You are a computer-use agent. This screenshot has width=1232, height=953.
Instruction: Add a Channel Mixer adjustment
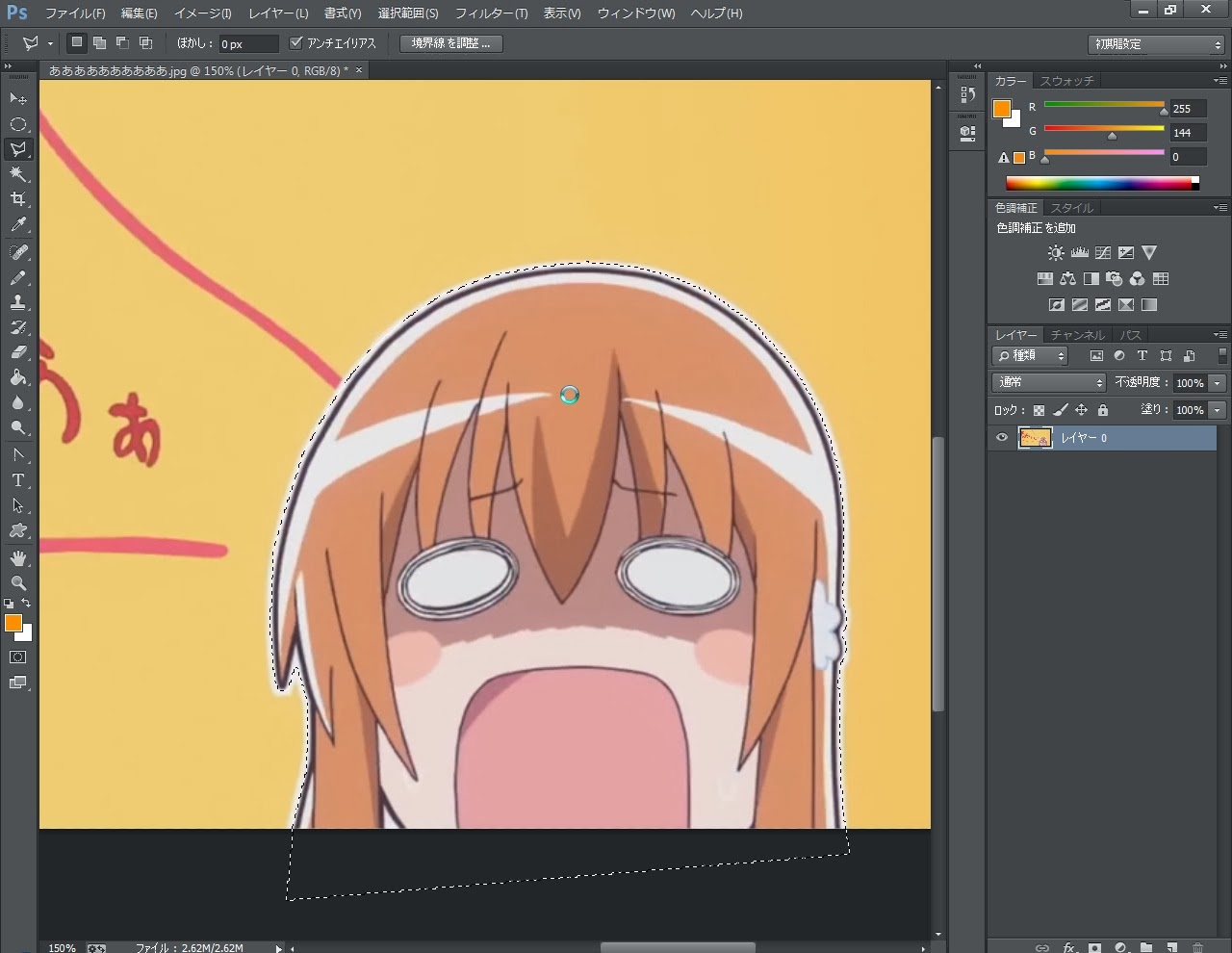pyautogui.click(x=1137, y=279)
